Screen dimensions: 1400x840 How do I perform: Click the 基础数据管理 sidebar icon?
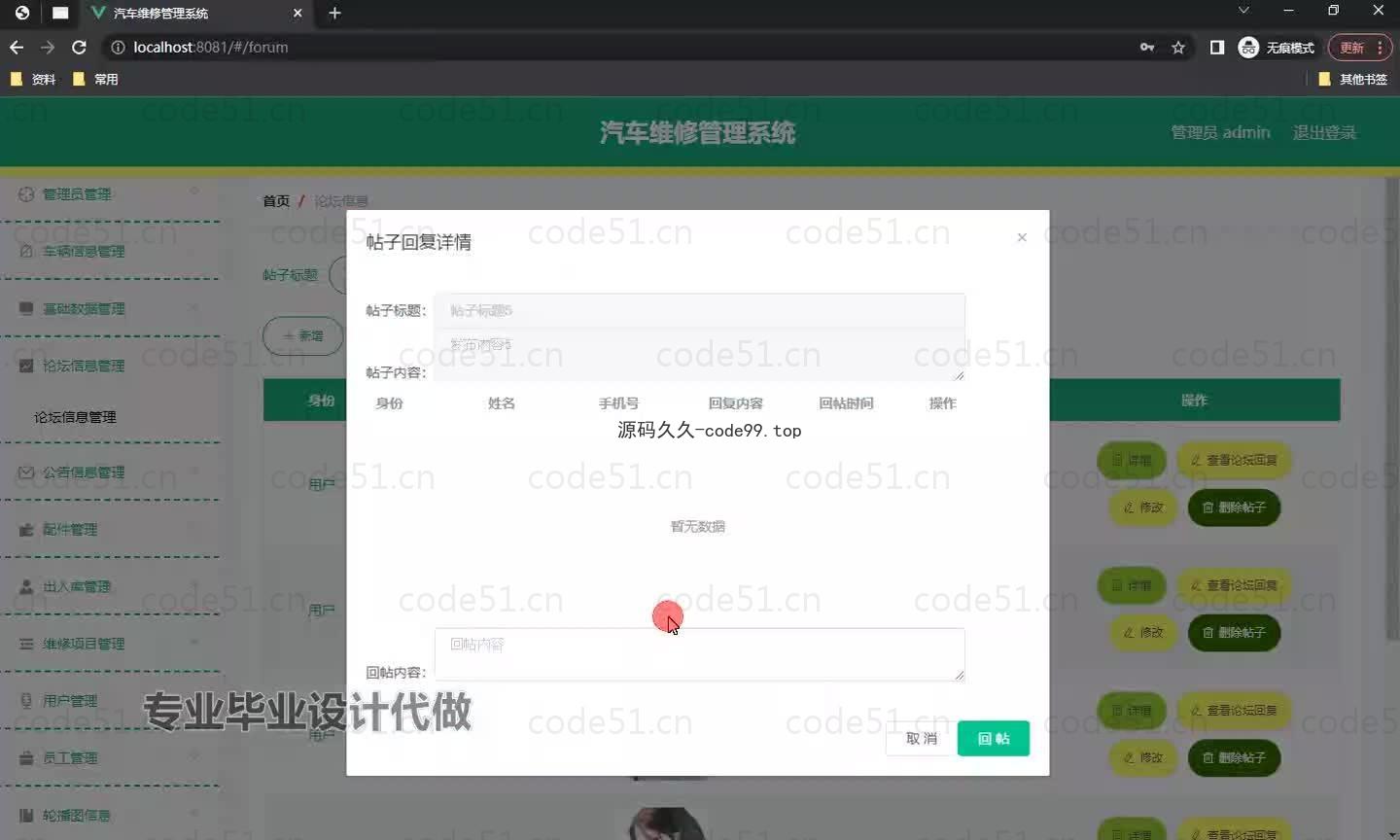coord(26,308)
